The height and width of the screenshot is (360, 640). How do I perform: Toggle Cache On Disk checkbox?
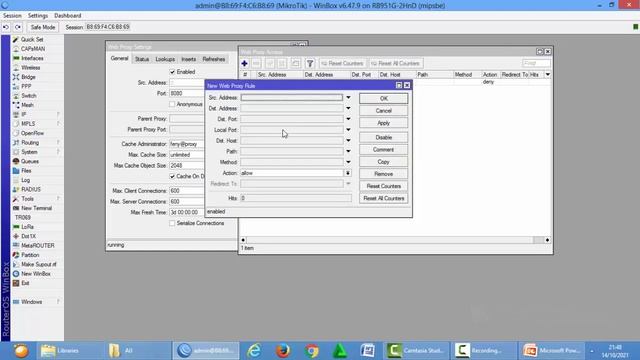(172, 176)
